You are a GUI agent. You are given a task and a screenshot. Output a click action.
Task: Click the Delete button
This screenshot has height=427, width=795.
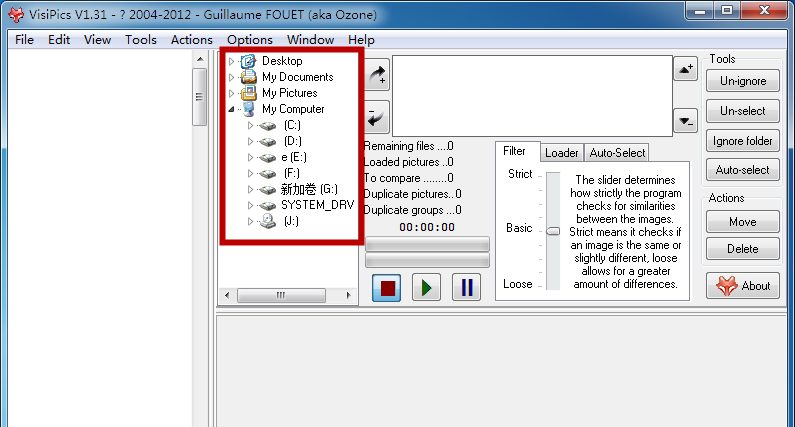click(743, 249)
